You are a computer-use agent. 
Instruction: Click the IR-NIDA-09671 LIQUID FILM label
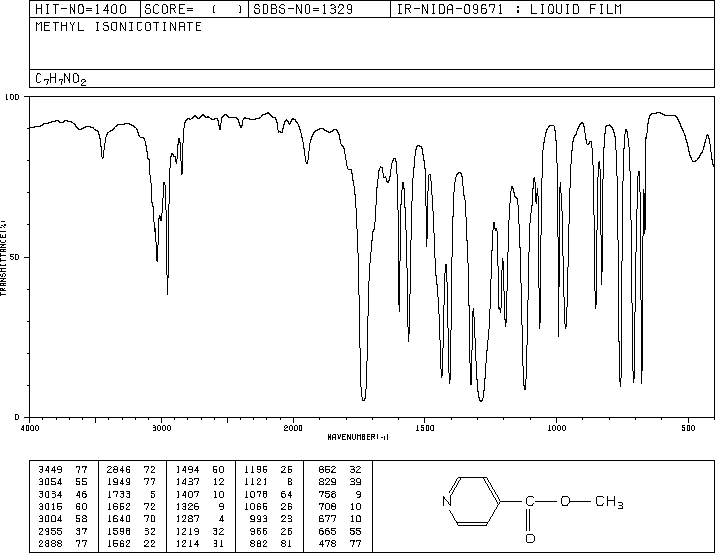click(x=509, y=9)
